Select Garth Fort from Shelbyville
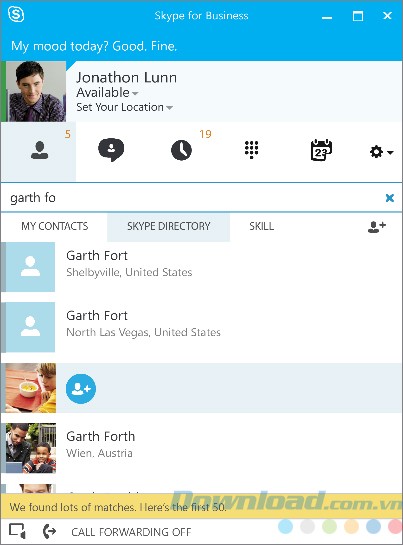 (x=202, y=267)
